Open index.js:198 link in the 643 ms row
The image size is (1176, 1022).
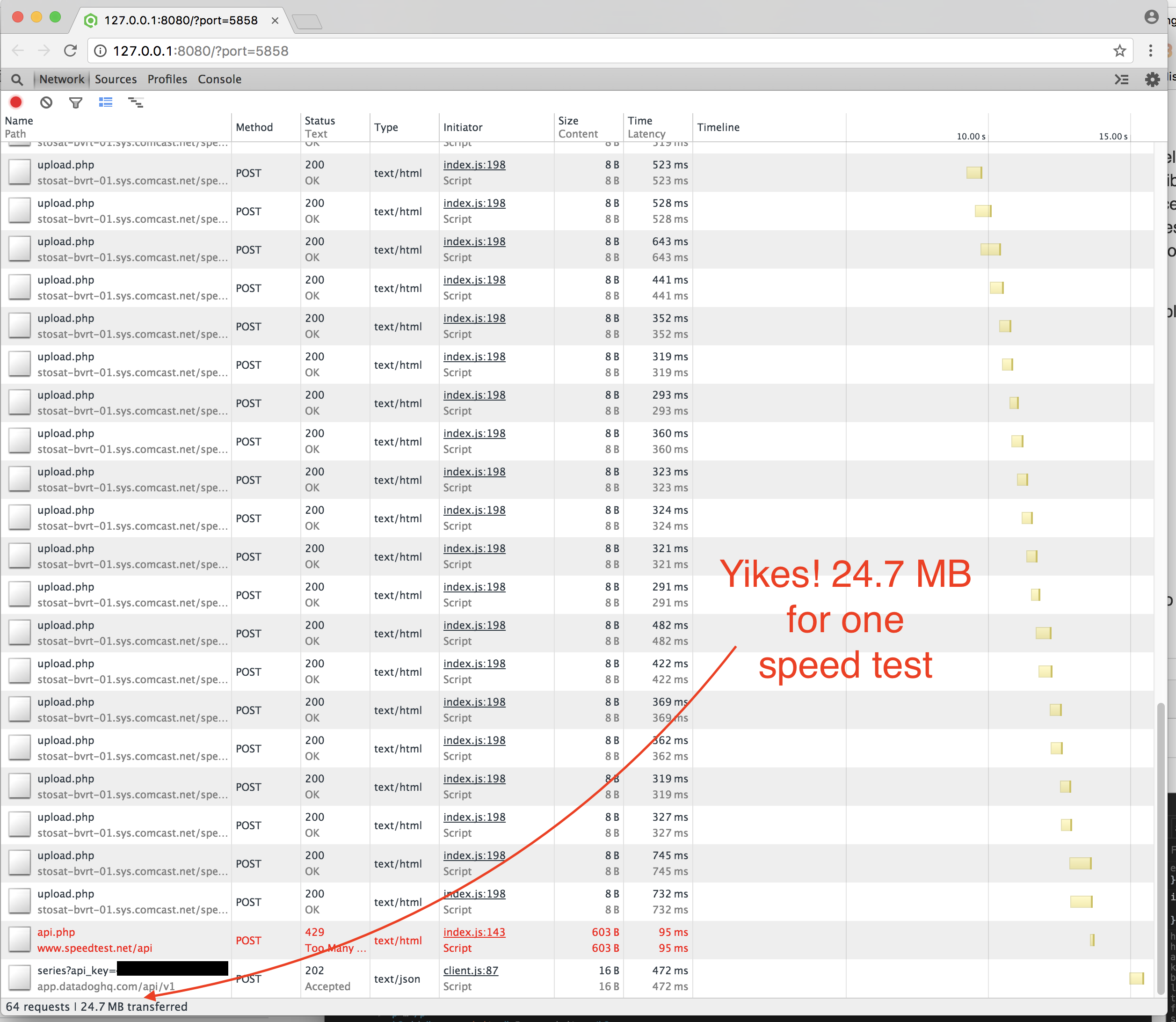pyautogui.click(x=474, y=242)
